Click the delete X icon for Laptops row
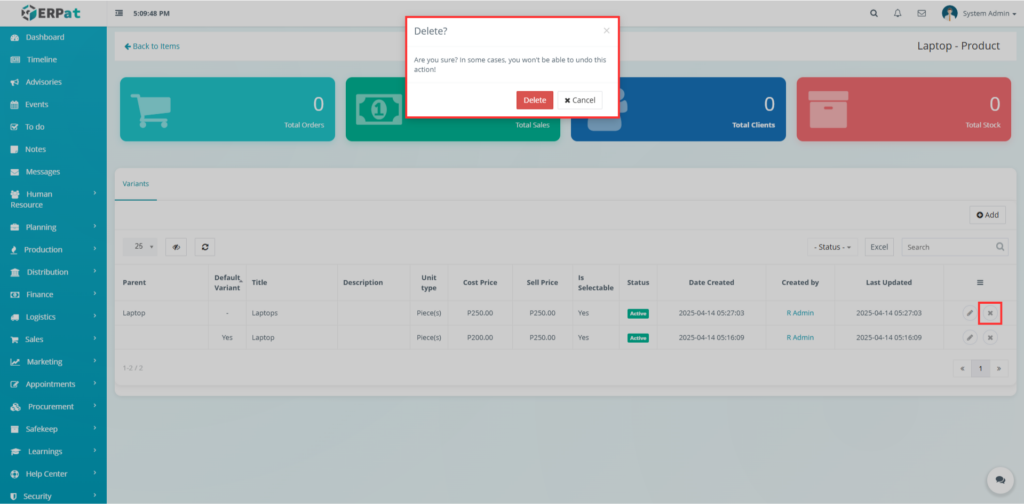Image resolution: width=1024 pixels, height=504 pixels. click(x=990, y=313)
